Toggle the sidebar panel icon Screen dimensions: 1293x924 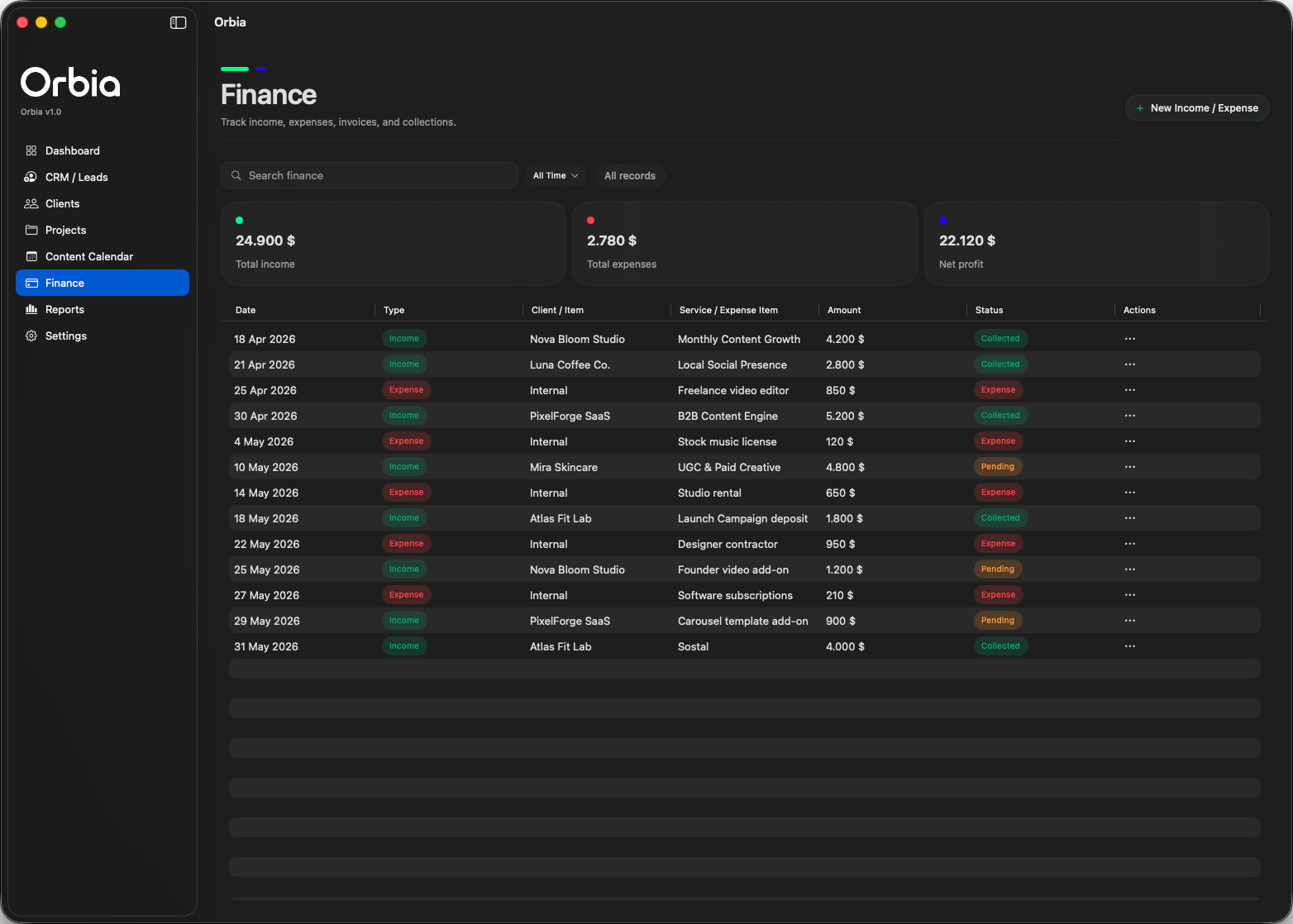pos(178,22)
